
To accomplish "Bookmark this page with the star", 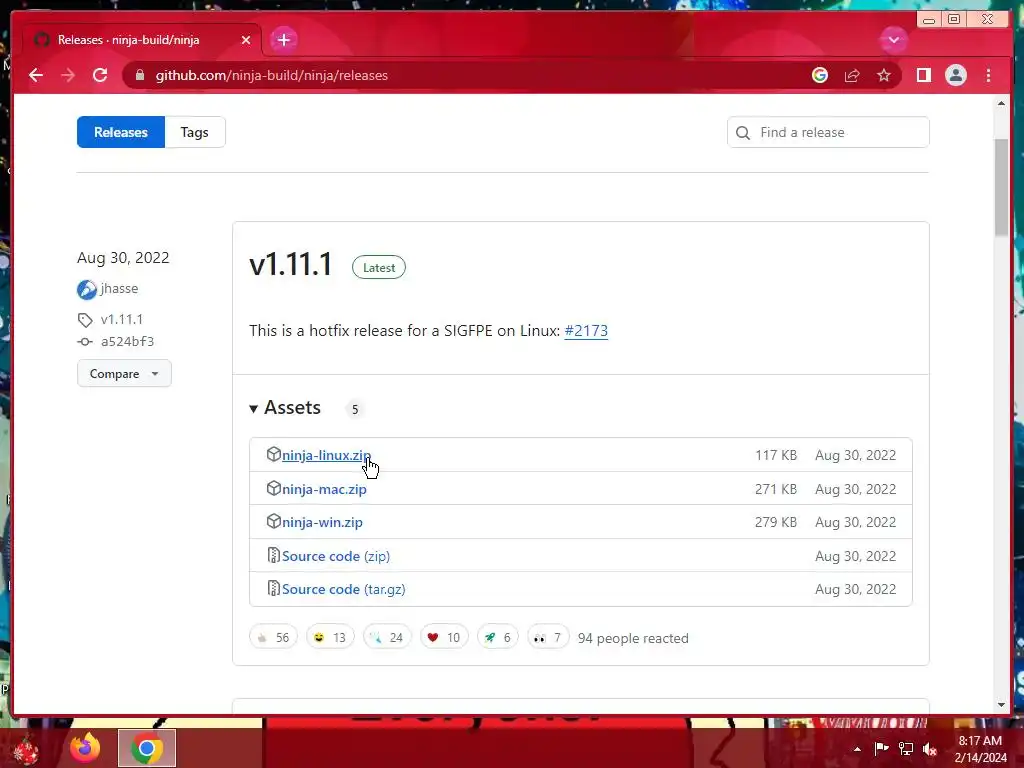I will 884,76.
